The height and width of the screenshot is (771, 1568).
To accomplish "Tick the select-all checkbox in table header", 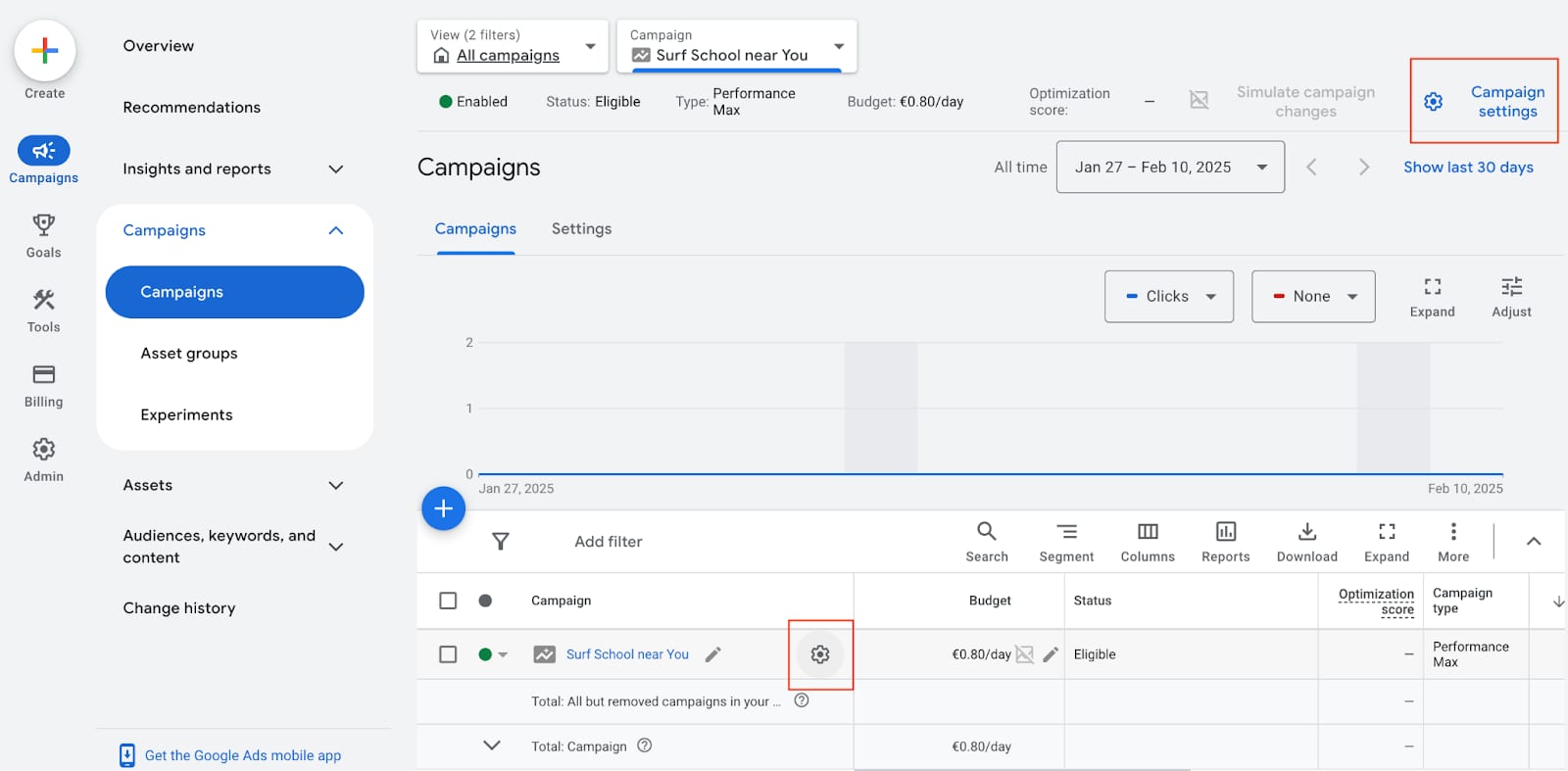I will pos(448,601).
